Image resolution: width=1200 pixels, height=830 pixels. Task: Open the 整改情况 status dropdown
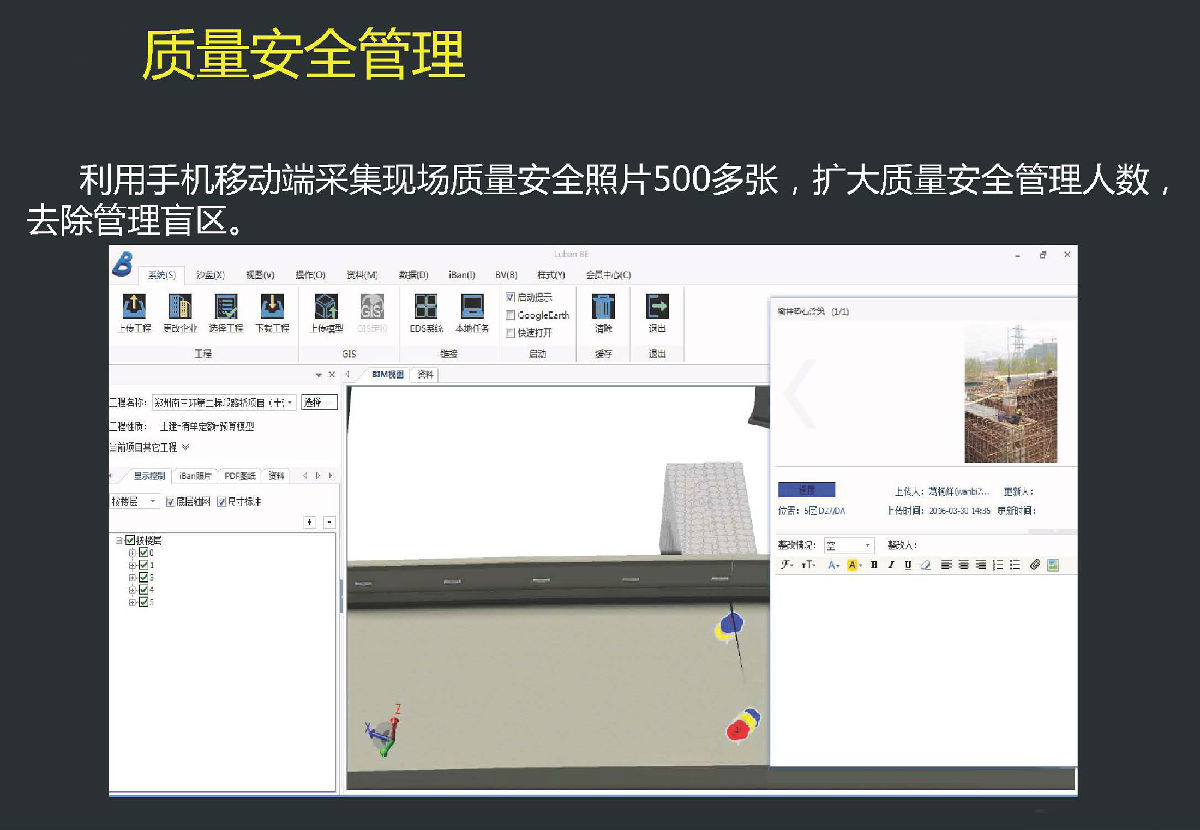pyautogui.click(x=866, y=546)
